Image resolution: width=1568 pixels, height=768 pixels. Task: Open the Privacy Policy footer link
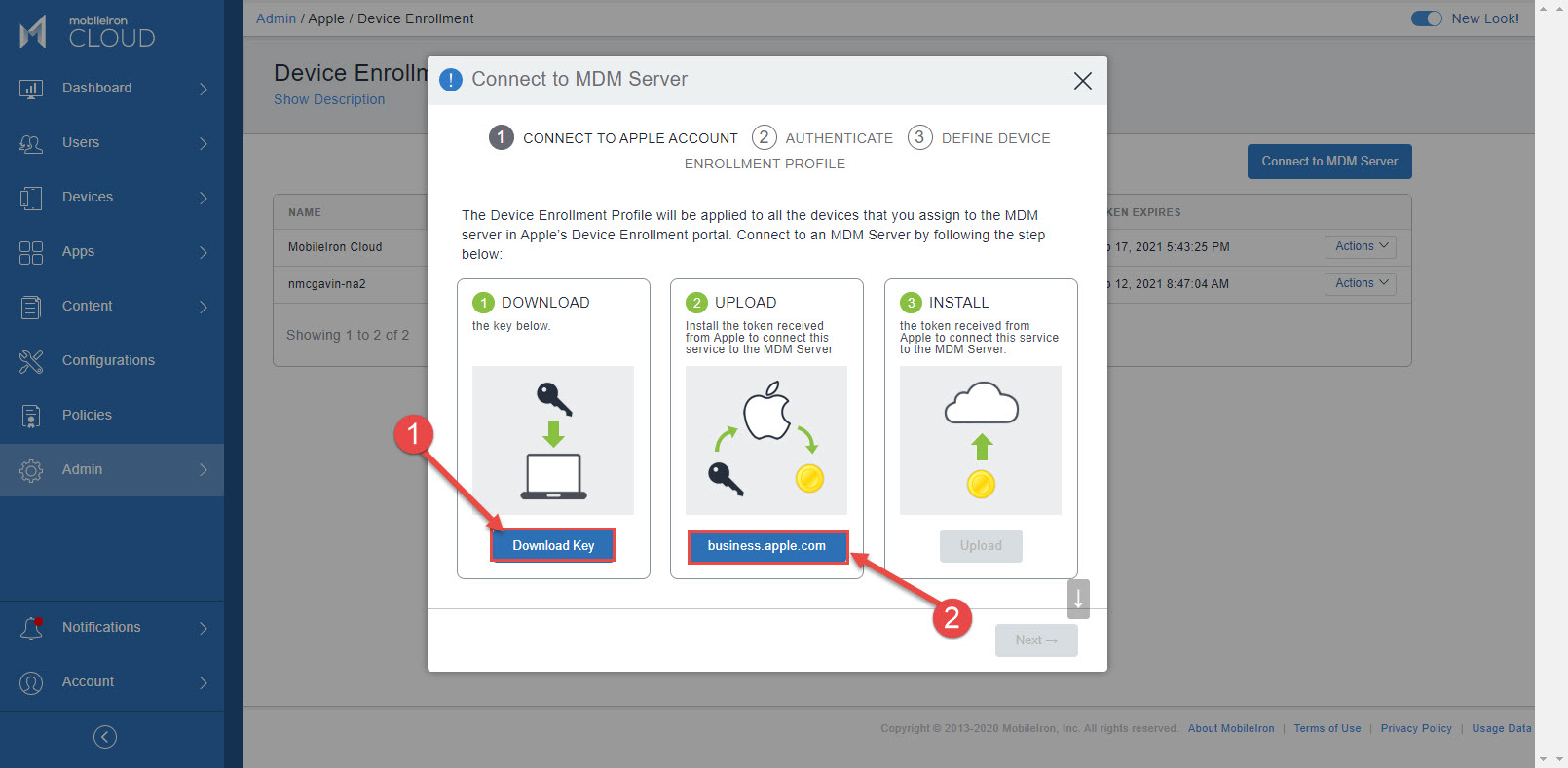click(1416, 728)
